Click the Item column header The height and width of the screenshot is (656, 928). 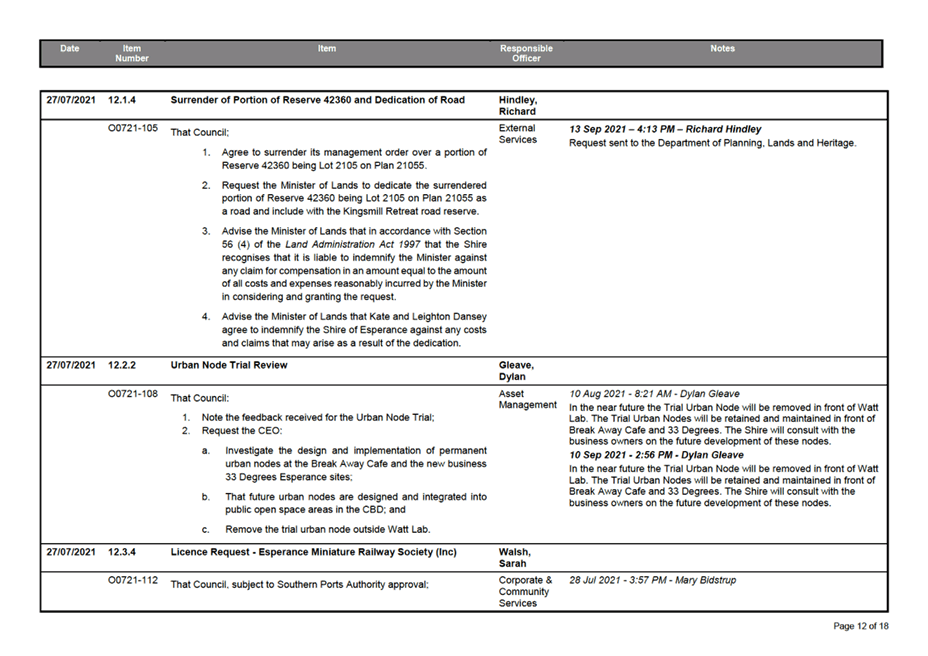pos(326,48)
